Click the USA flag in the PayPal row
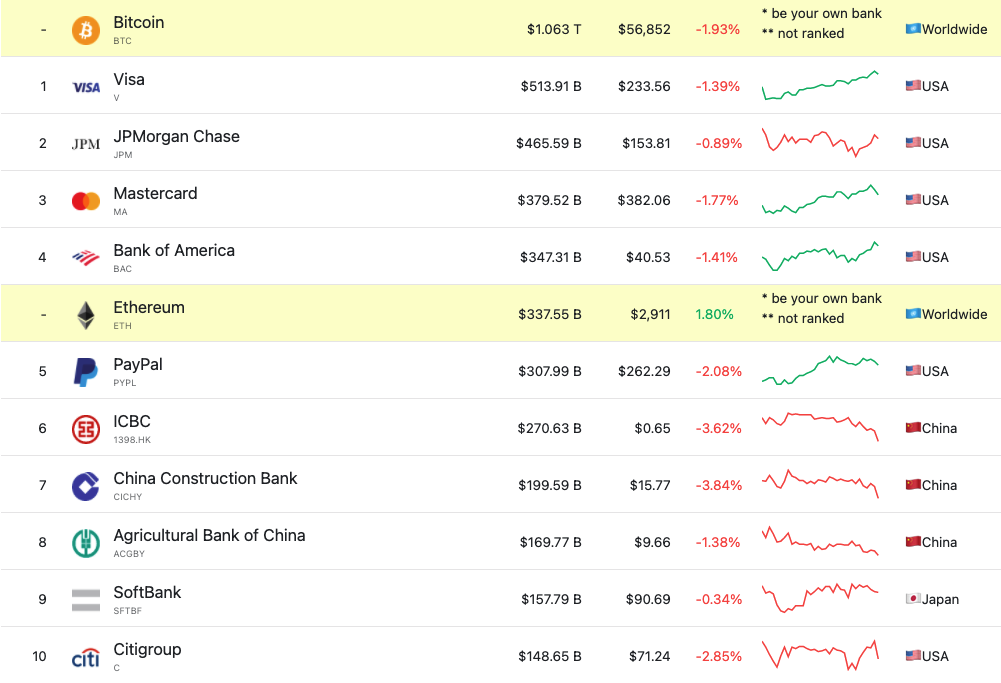Screen dimensions: 1001x683 [x=913, y=370]
